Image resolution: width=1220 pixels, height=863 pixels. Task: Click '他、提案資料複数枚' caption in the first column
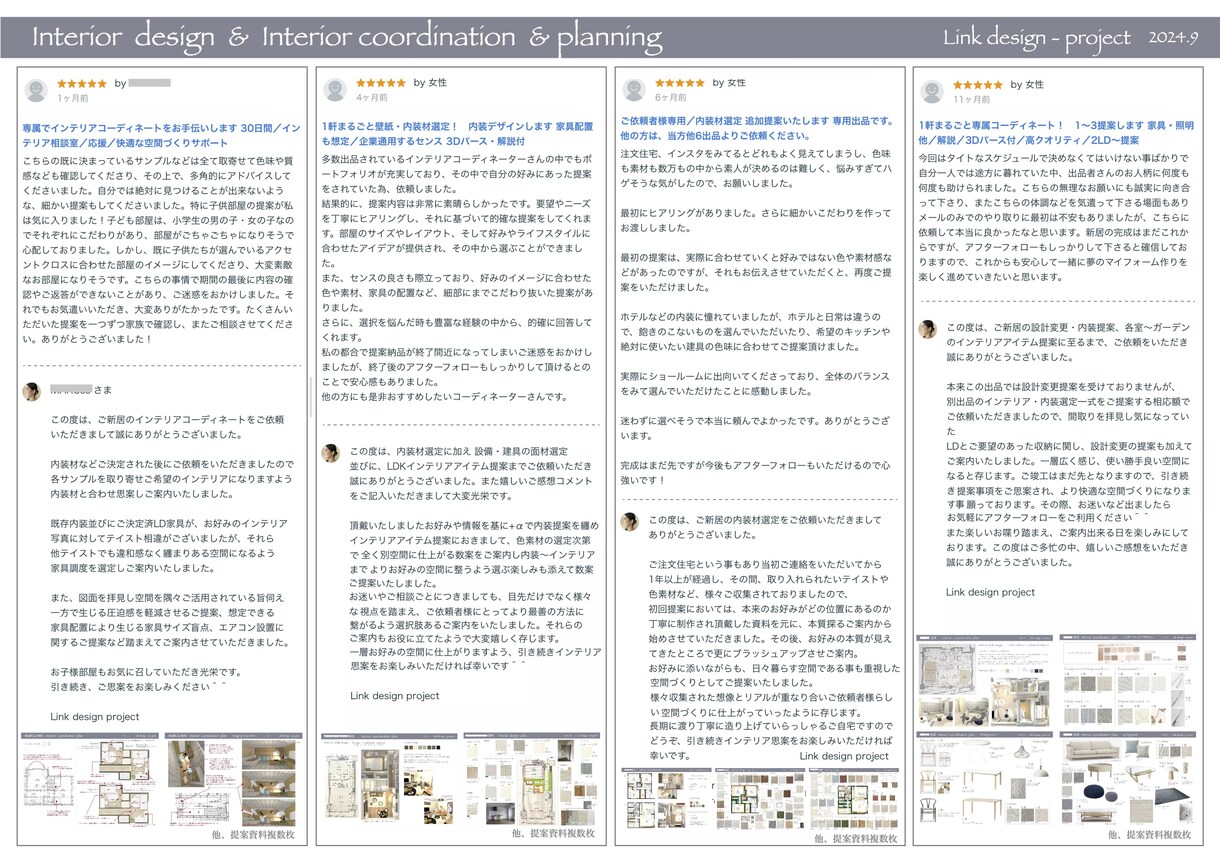click(x=255, y=833)
